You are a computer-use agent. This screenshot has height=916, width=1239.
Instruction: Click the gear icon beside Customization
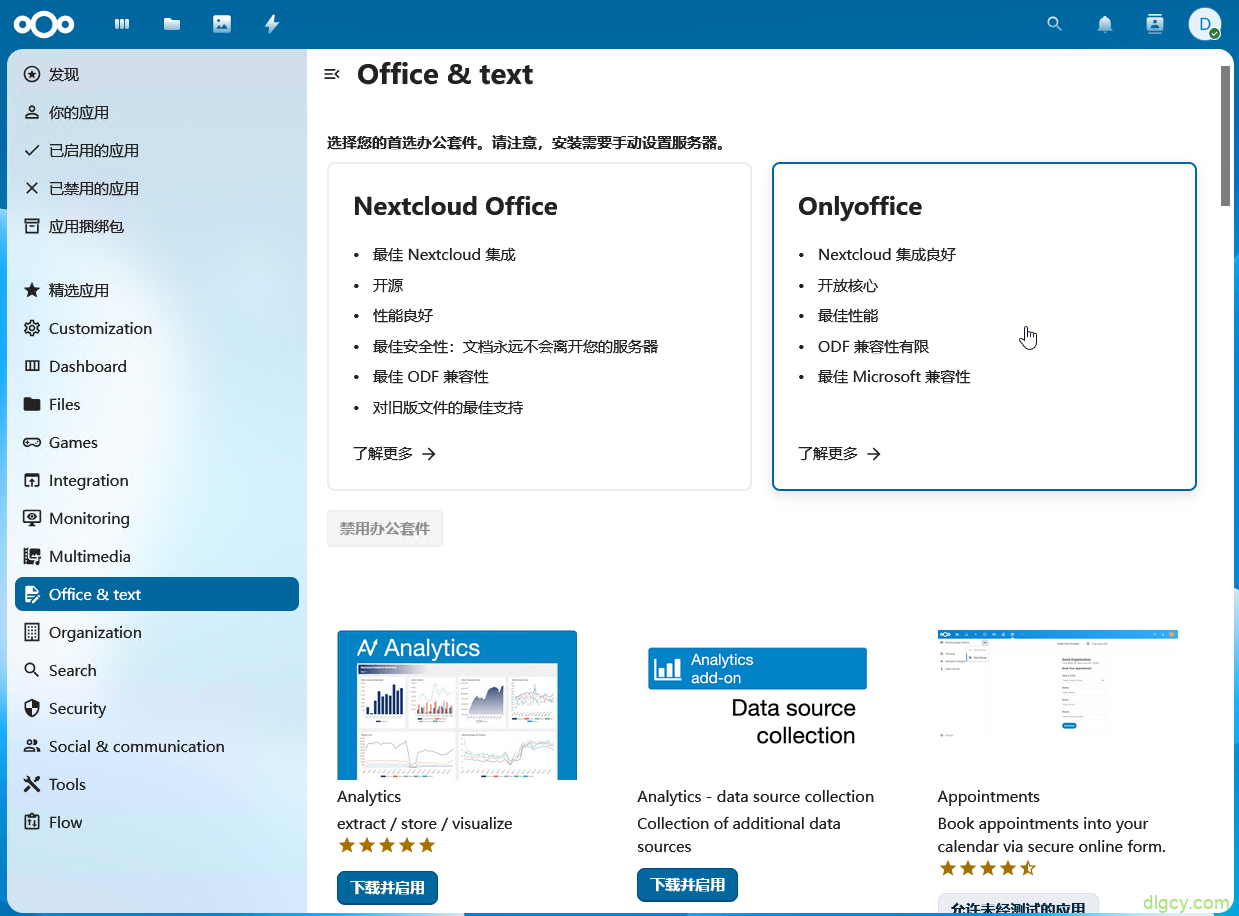[32, 328]
